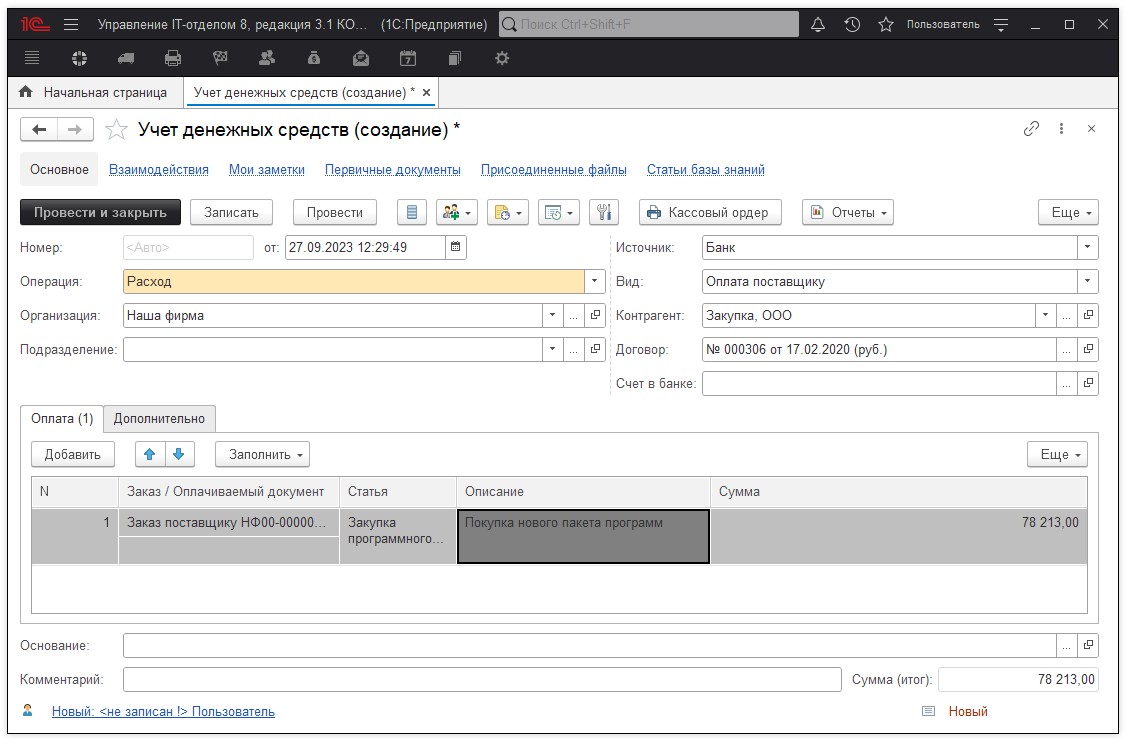1126x741 pixels.
Task: Open the notifications bell icon
Action: coord(818,24)
